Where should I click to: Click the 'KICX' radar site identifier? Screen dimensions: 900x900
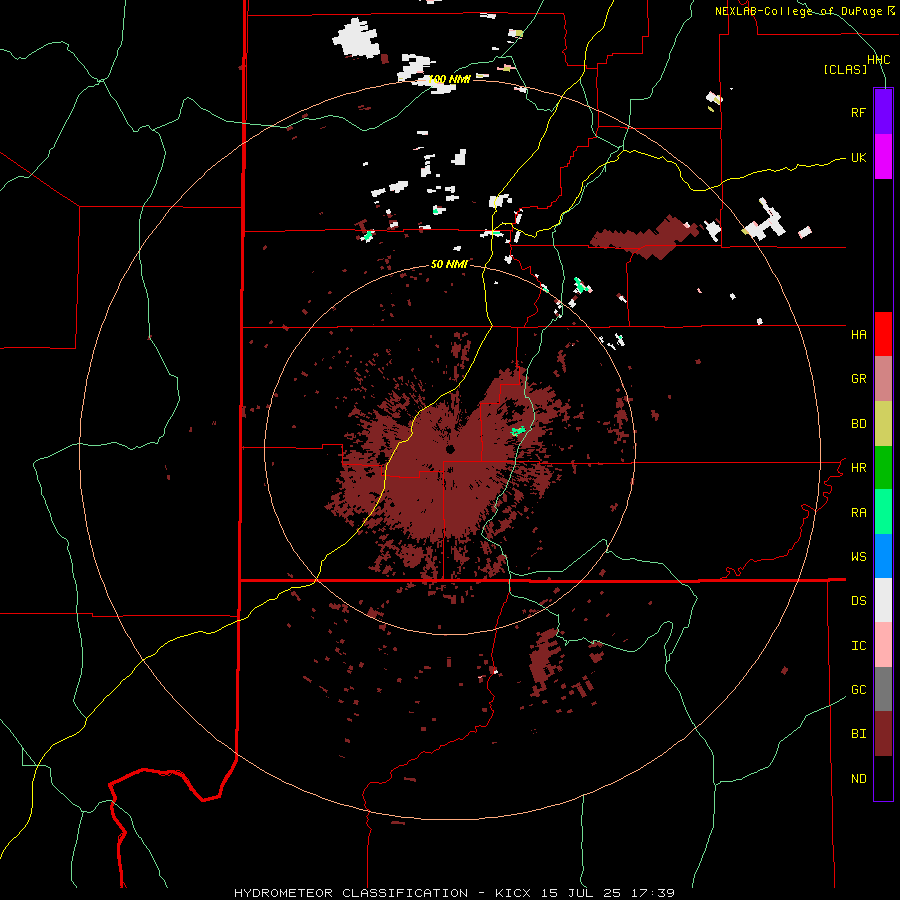pyautogui.click(x=513, y=893)
